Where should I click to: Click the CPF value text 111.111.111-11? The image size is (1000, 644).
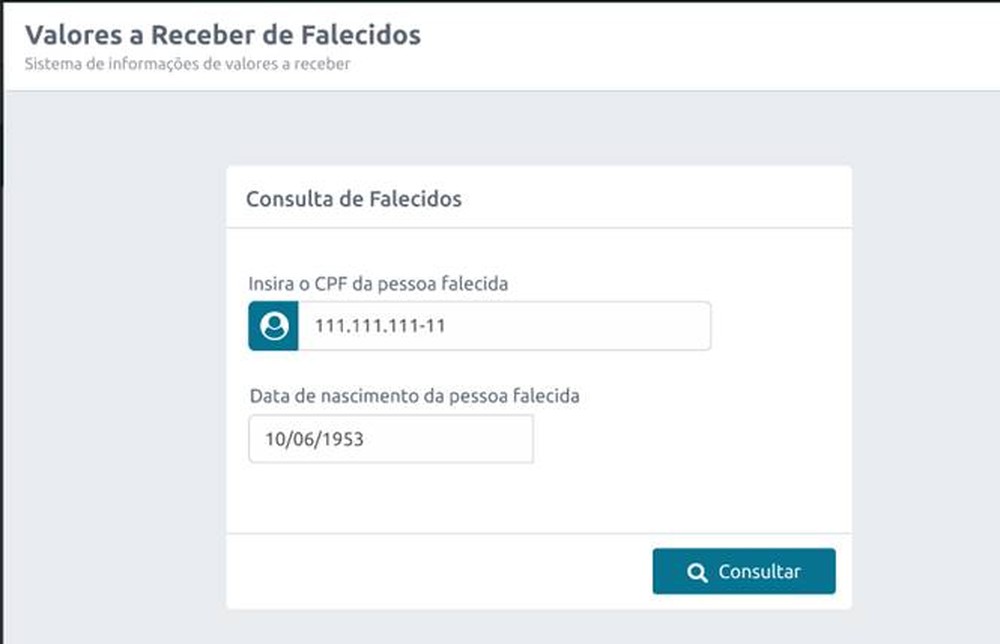(380, 326)
